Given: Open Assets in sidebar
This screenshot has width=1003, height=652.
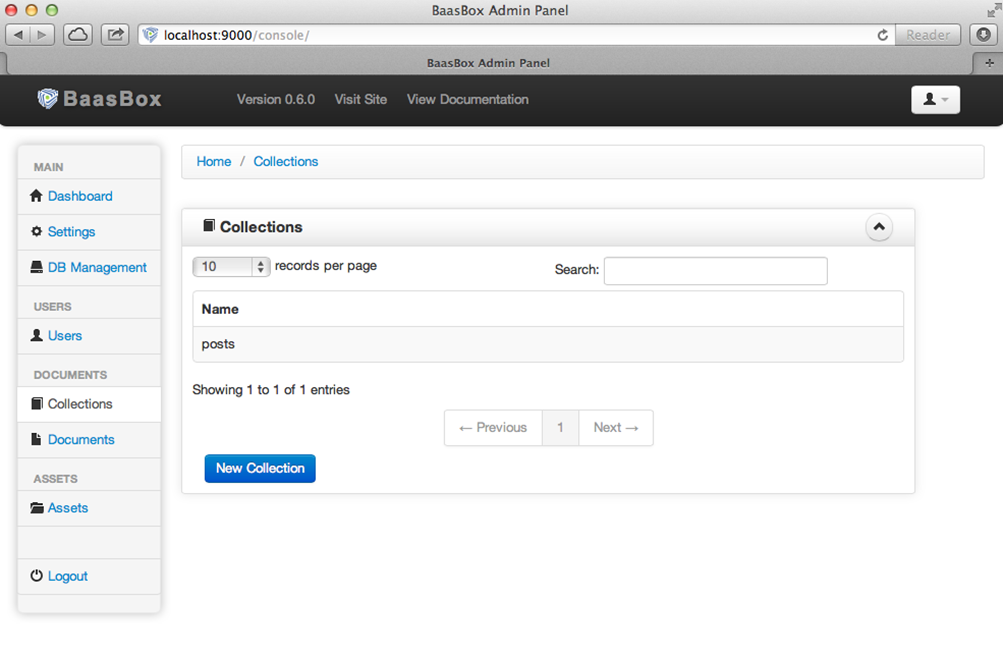Looking at the screenshot, I should (x=68, y=508).
